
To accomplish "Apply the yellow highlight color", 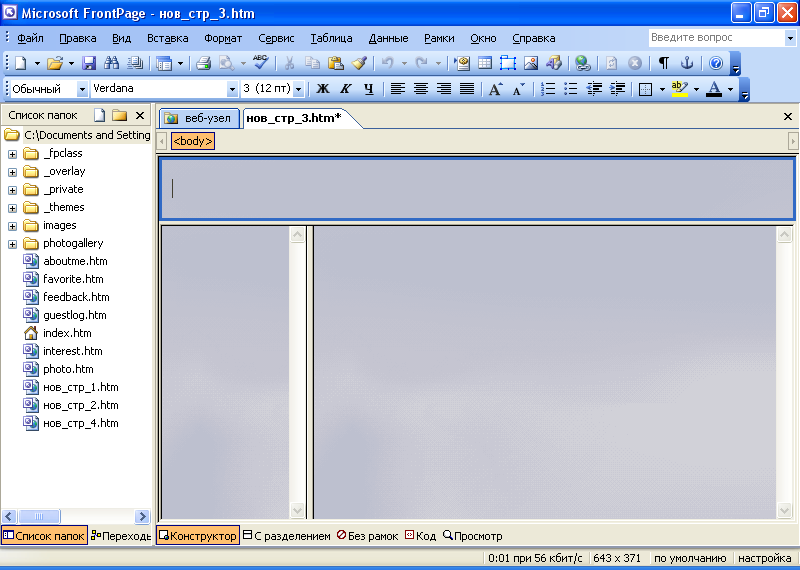I will coord(680,89).
